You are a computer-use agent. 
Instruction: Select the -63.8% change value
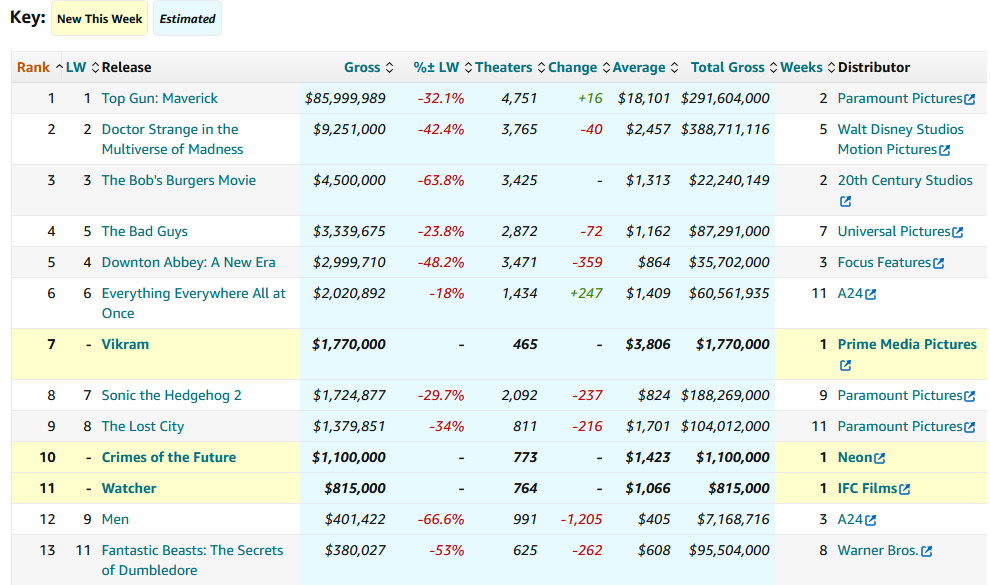point(441,180)
